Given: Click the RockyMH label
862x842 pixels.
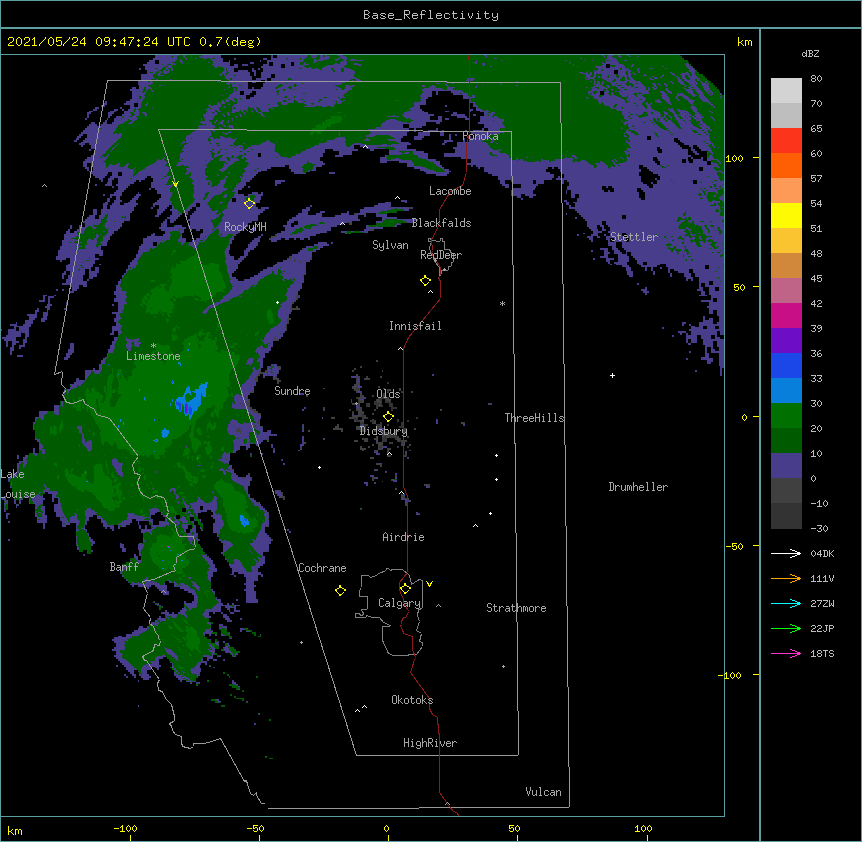Looking at the screenshot, I should click(245, 227).
